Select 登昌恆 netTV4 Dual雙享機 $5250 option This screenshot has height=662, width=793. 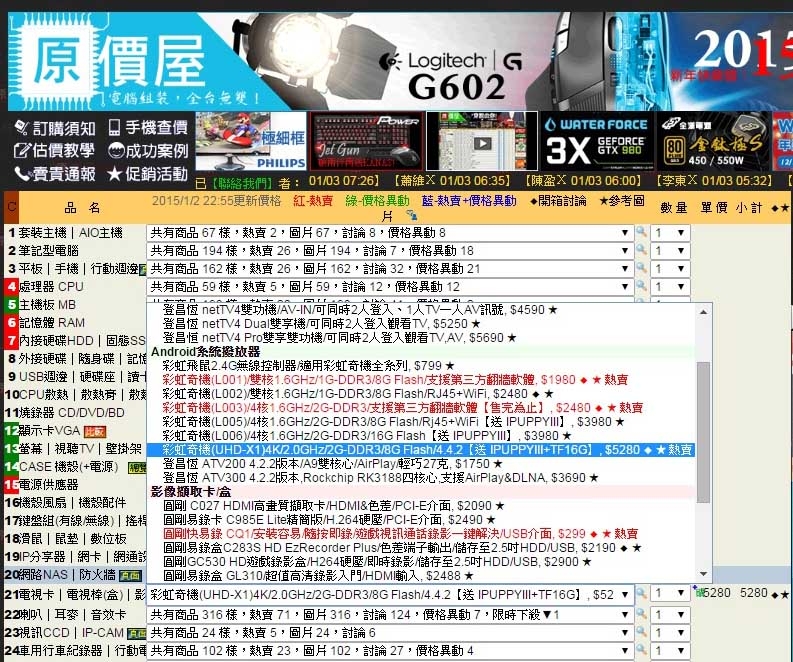(321, 324)
